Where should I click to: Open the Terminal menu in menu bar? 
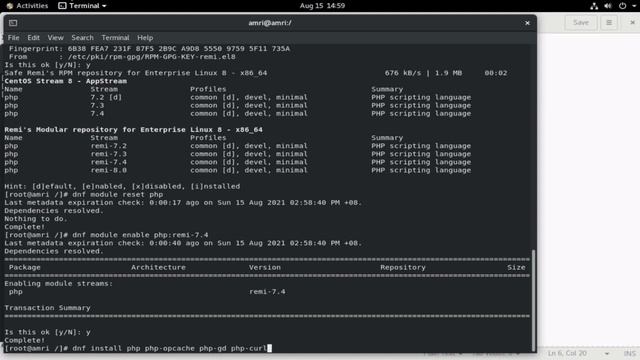[x=116, y=38]
